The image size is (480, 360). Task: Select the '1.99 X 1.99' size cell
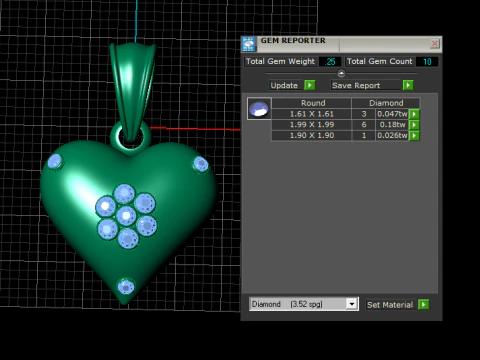coord(312,125)
